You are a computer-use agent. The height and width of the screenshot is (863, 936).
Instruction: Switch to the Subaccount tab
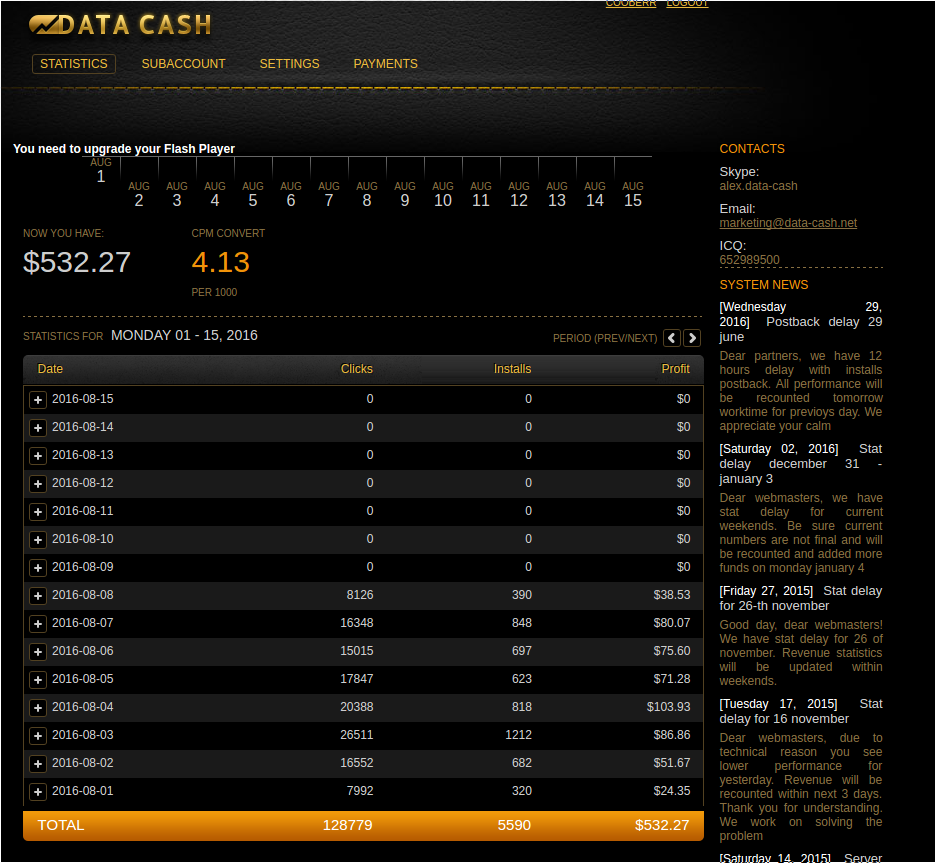pyautogui.click(x=183, y=64)
